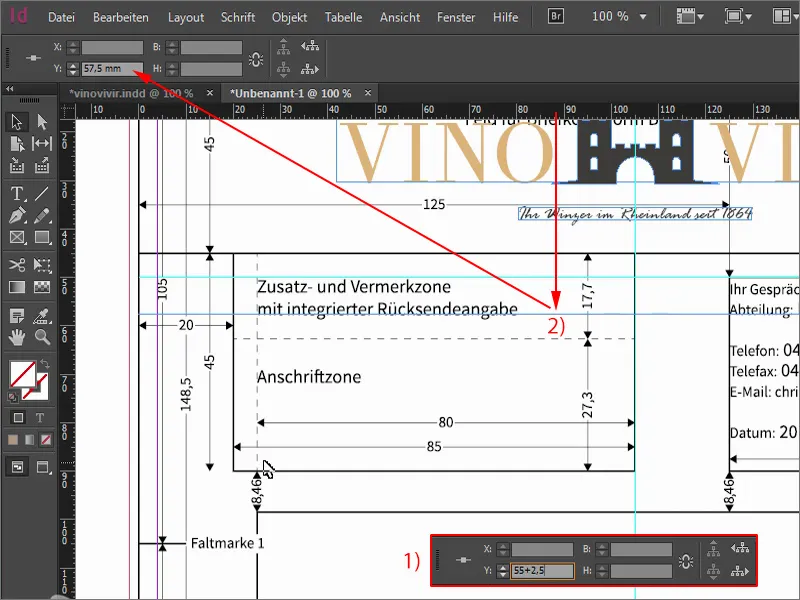
Task: Choose the Page tool
Action: pyautogui.click(x=16, y=144)
